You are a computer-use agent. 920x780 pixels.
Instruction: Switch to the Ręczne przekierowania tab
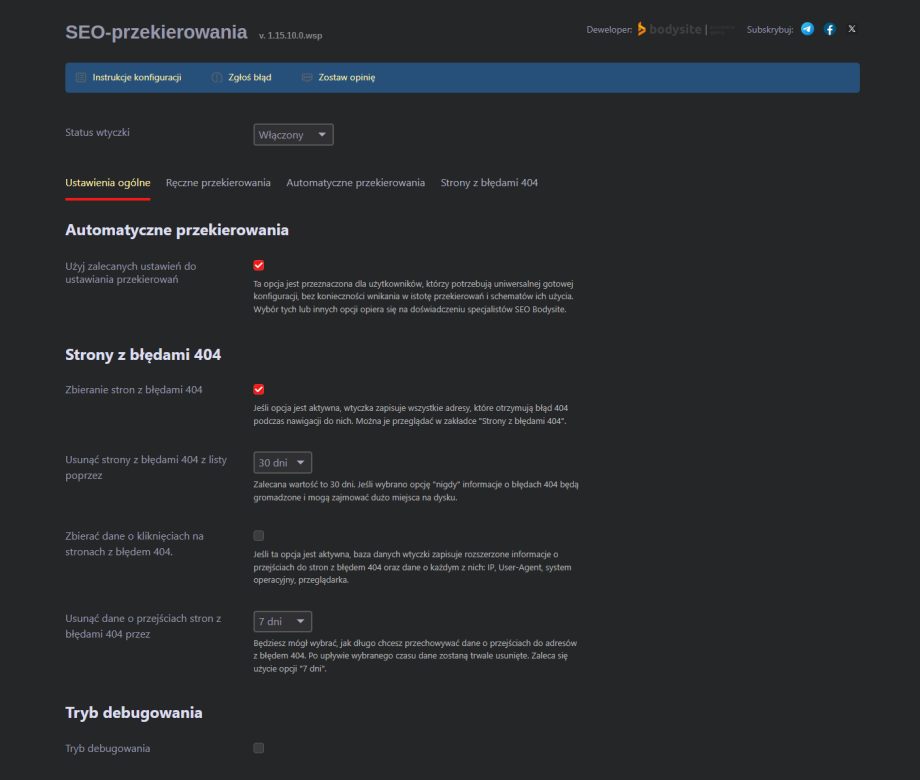pyautogui.click(x=218, y=183)
